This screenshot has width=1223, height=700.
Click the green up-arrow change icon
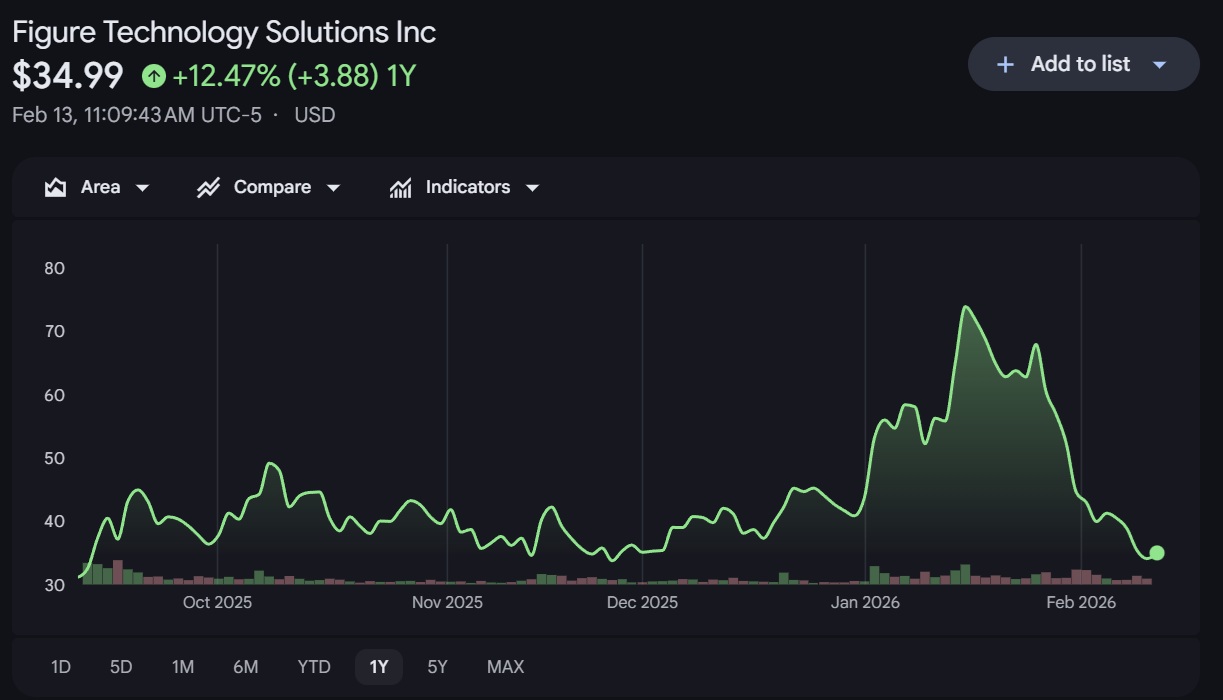tap(153, 76)
